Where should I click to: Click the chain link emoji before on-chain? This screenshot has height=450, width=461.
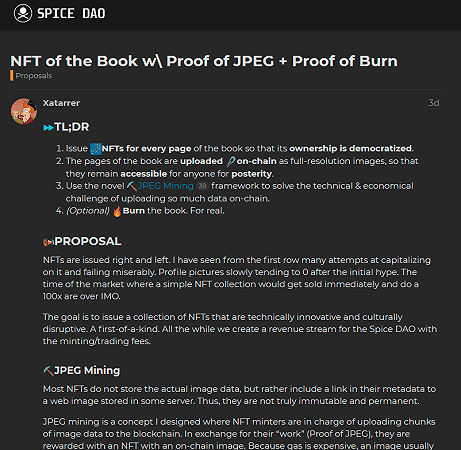click(x=231, y=161)
